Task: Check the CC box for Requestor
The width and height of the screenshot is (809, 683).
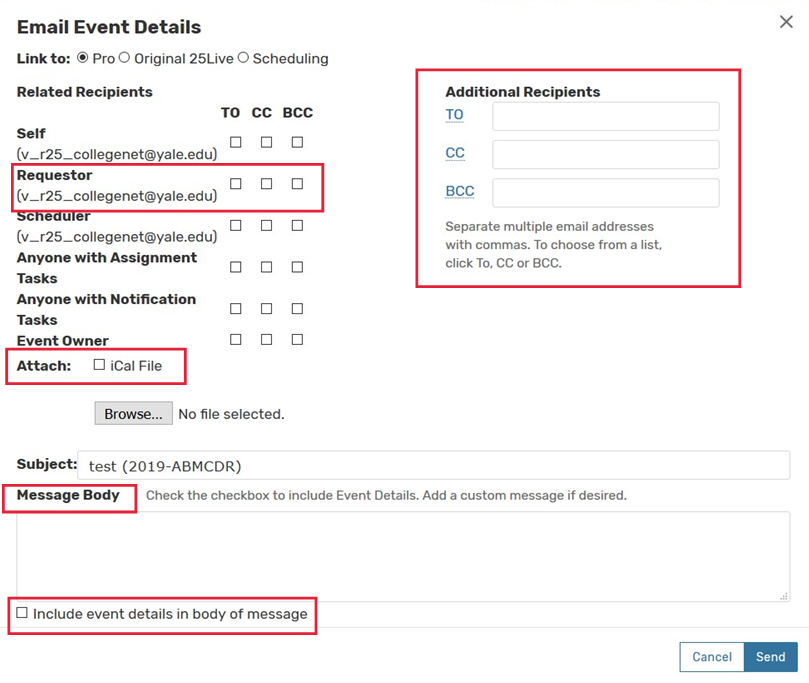Action: [x=266, y=184]
